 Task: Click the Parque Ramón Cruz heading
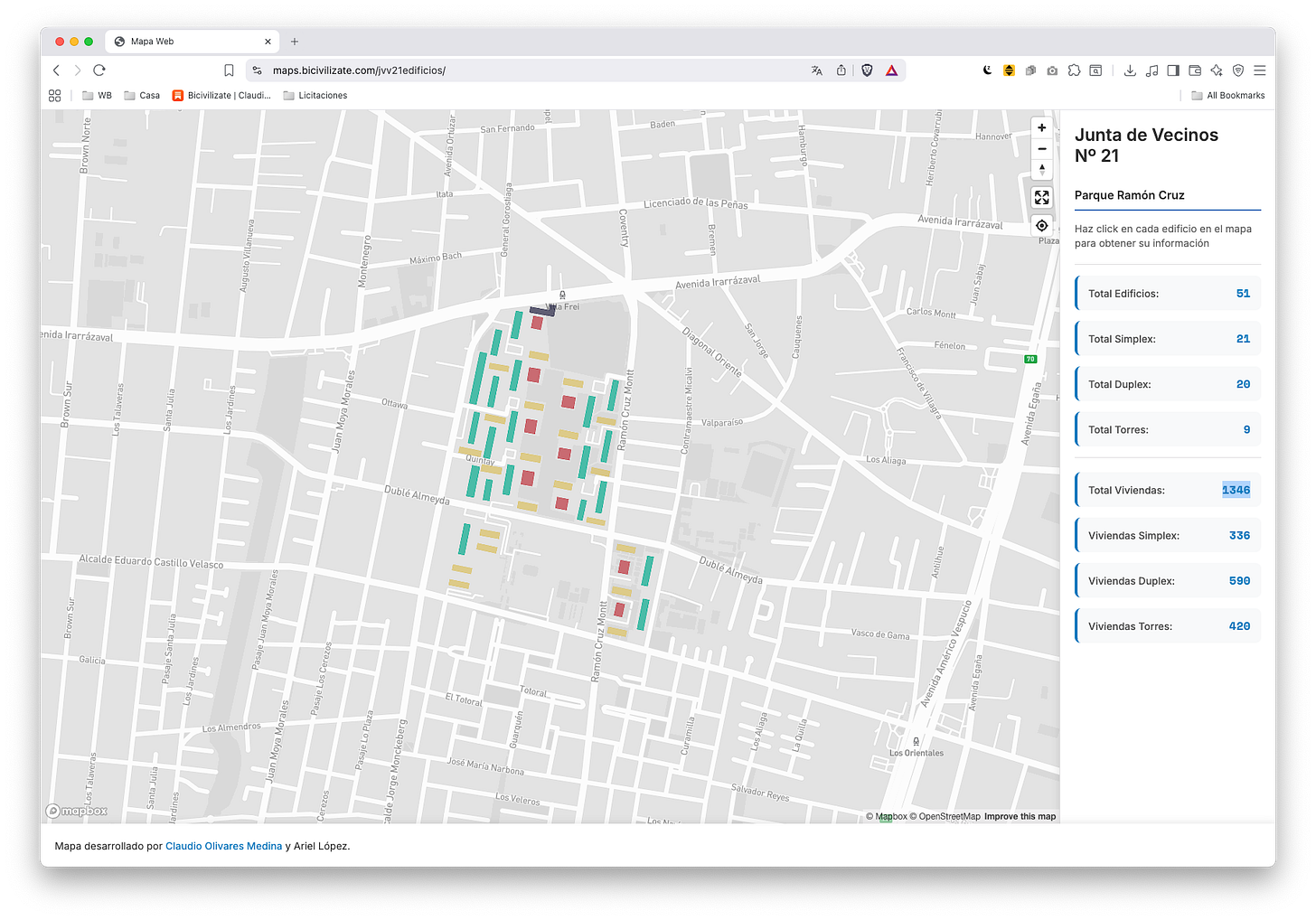[x=1129, y=195]
